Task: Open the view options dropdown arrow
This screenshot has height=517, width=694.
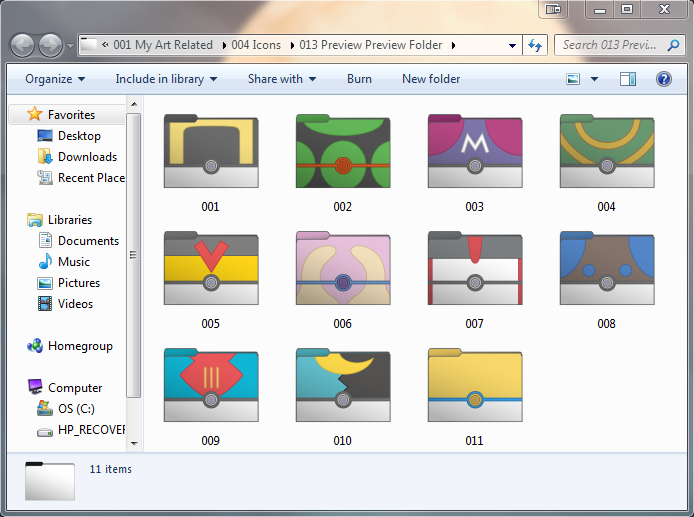Action: (x=594, y=79)
